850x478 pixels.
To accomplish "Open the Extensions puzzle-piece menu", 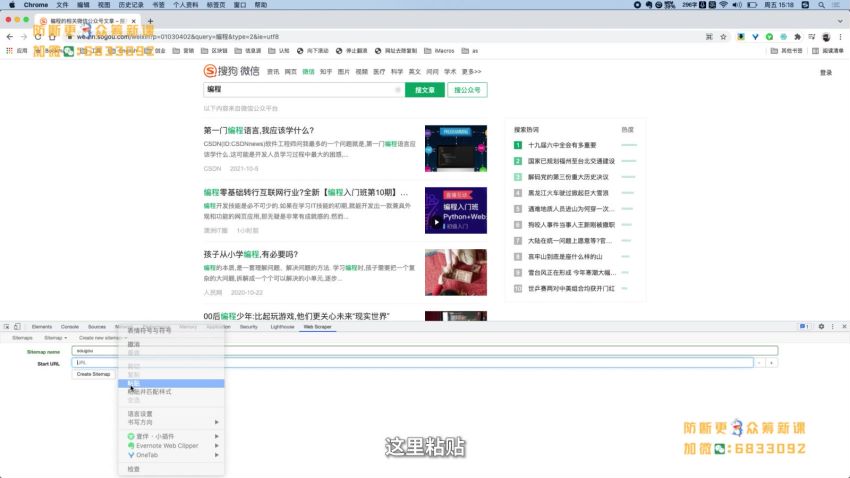I will click(x=797, y=37).
